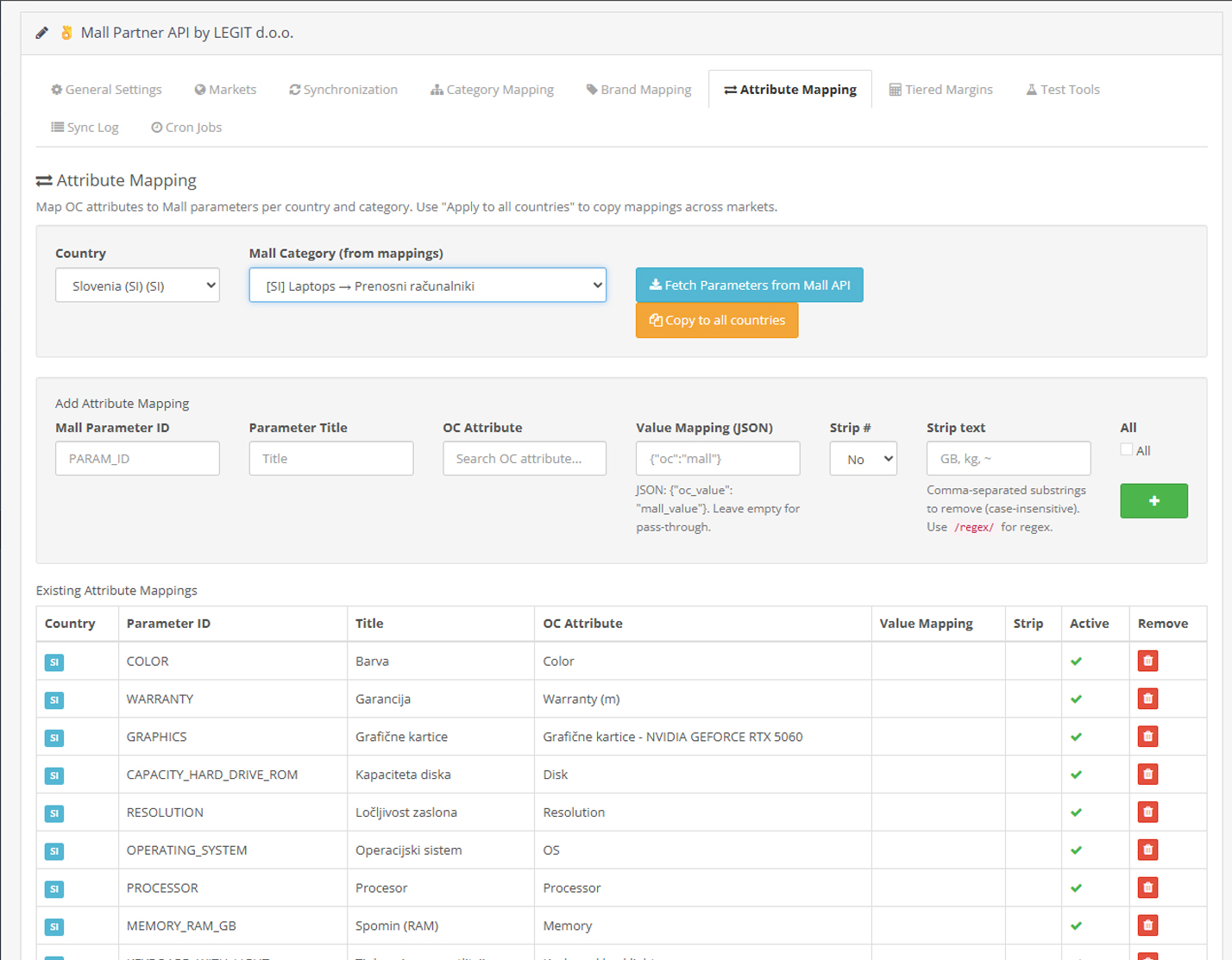Screen dimensions: 1232x960
Task: Delete the WARRANTY attribute mapping
Action: coord(1147,699)
